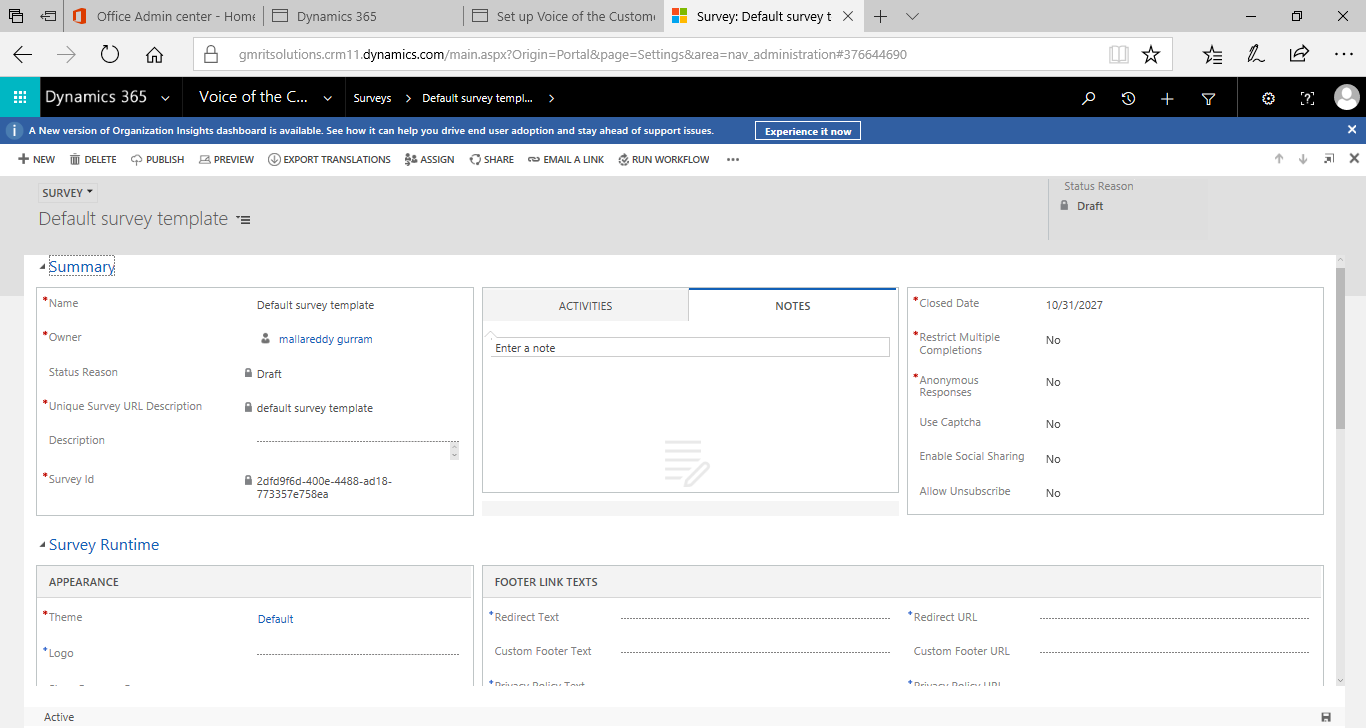Click the Enter a note field
The image size is (1366, 728).
690,348
